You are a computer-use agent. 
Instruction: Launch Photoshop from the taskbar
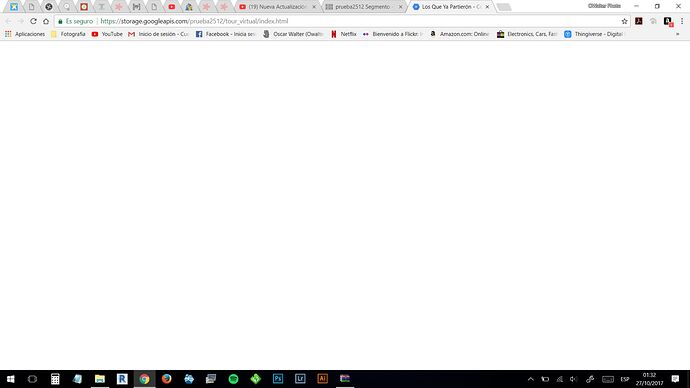pos(278,379)
